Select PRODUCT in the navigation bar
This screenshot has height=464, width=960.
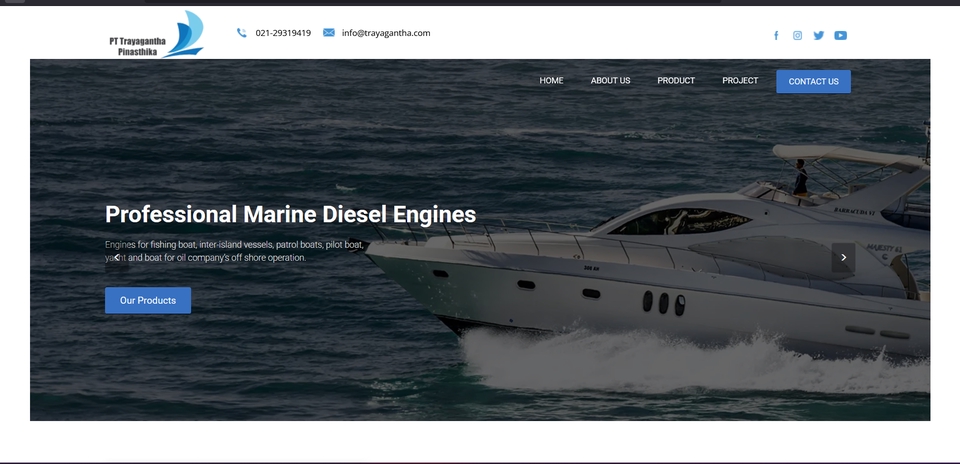point(676,81)
